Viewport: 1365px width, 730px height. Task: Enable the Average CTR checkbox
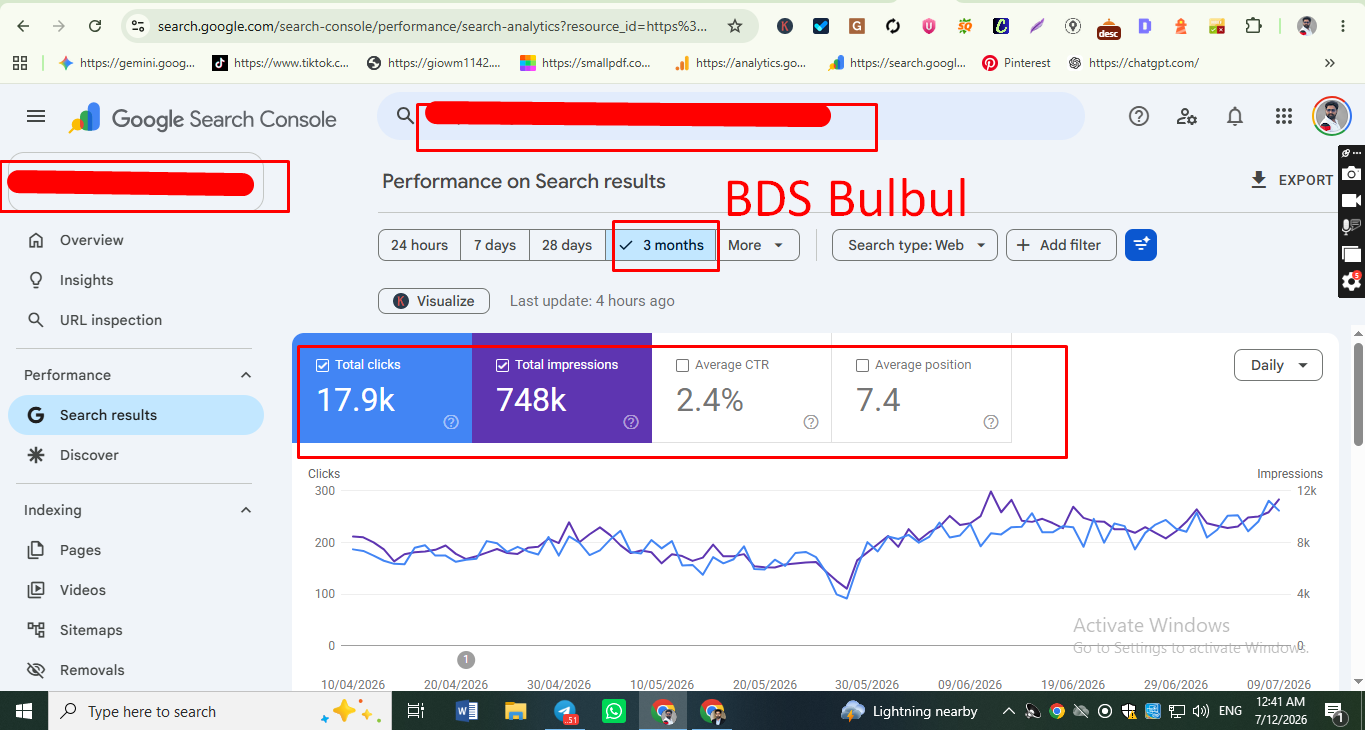(682, 365)
